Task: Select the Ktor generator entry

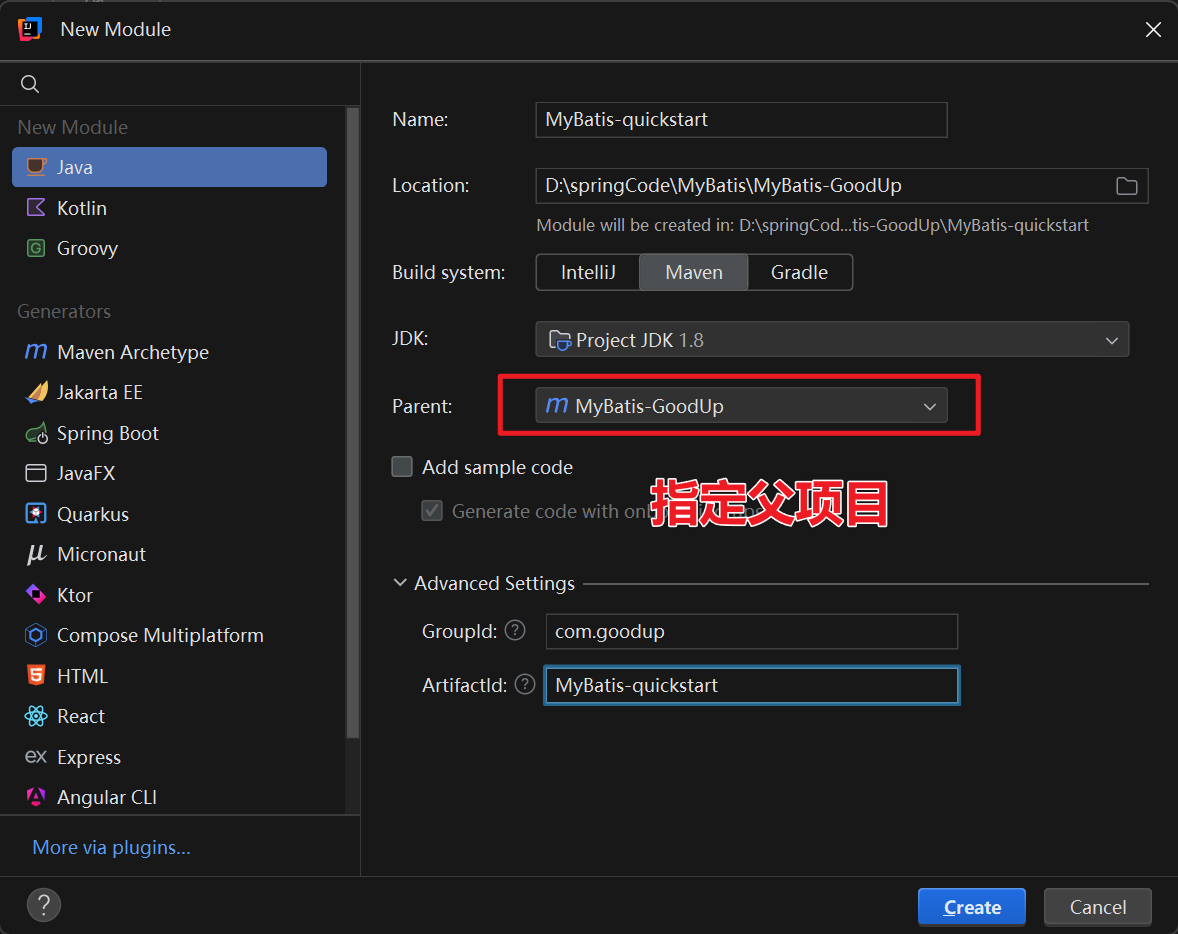Action: (x=169, y=594)
